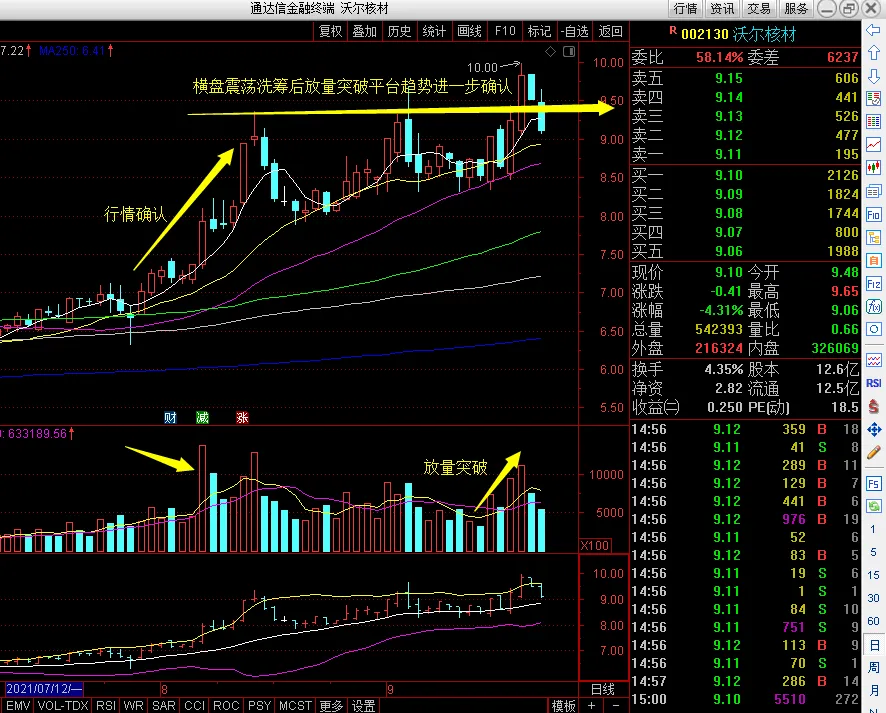The height and width of the screenshot is (713, 886).
Task: Click the F5 sidebar icon
Action: tap(874, 484)
